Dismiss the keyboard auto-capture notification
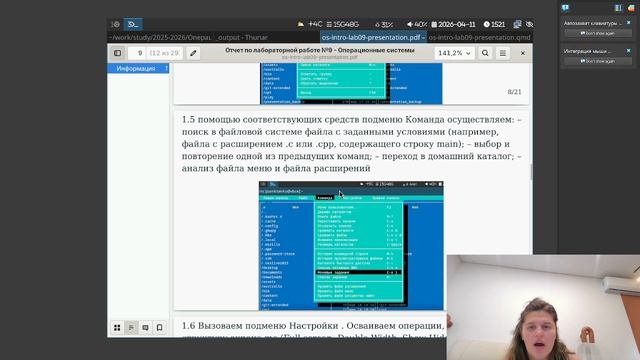 (629, 23)
